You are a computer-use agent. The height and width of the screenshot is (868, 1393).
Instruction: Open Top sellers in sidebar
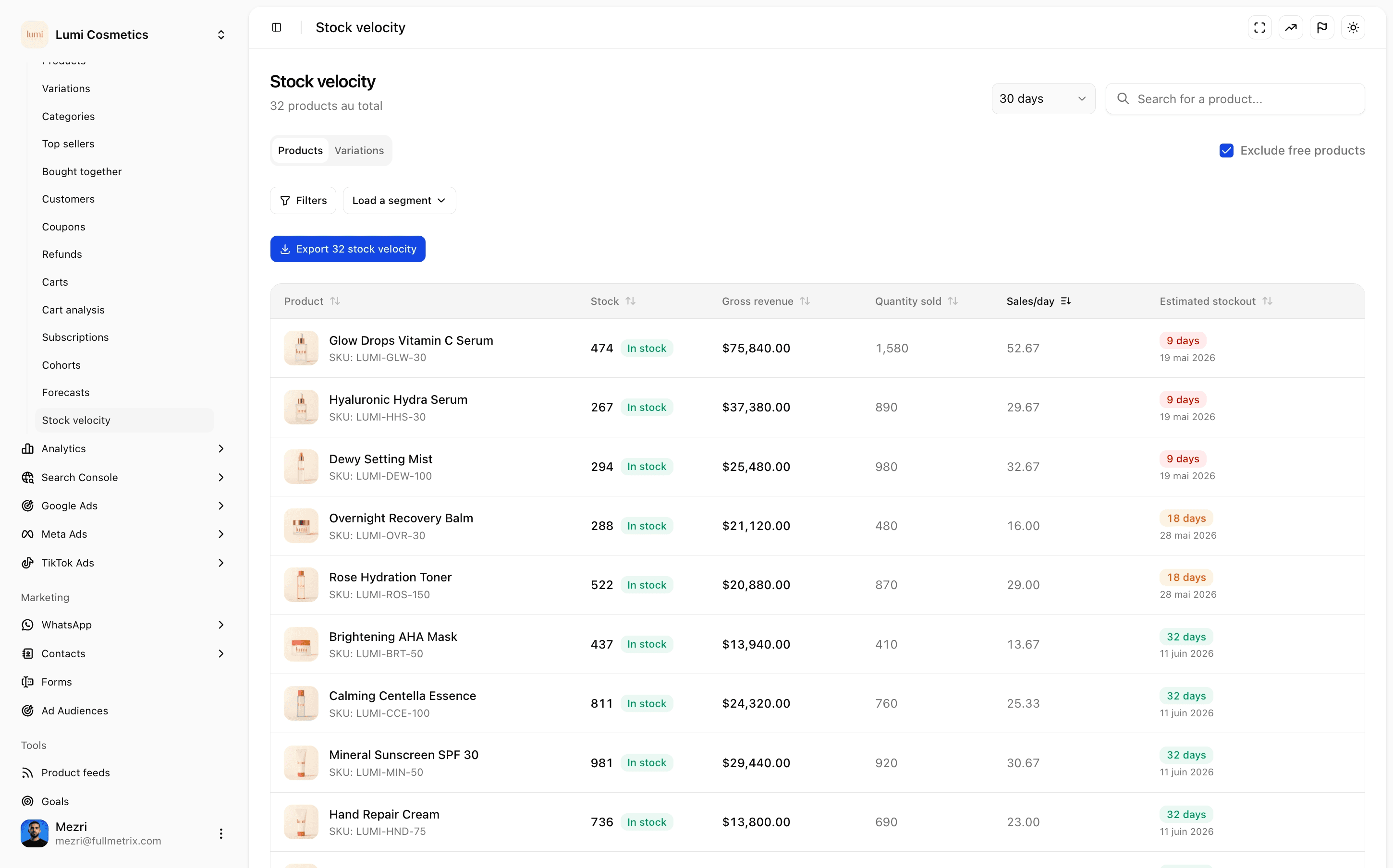coord(68,144)
